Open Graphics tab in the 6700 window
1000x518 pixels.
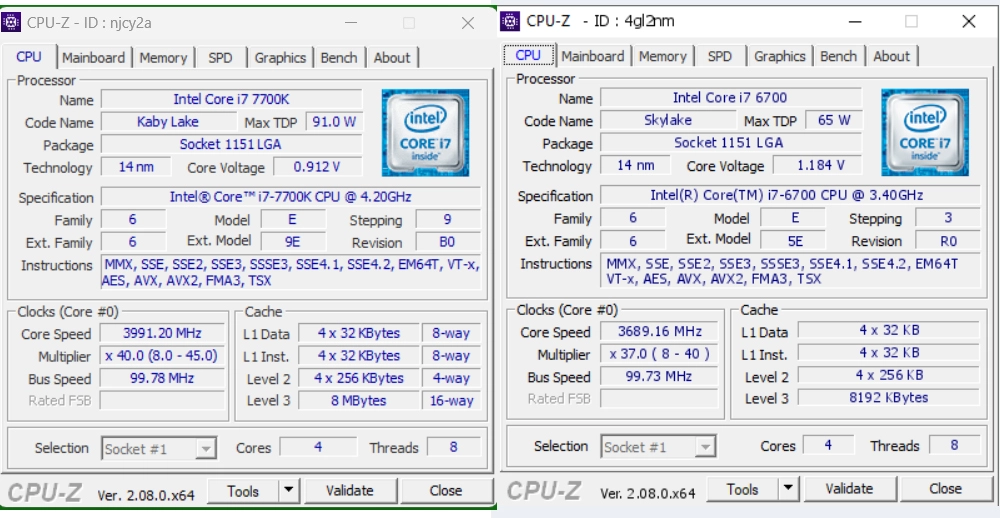click(779, 56)
